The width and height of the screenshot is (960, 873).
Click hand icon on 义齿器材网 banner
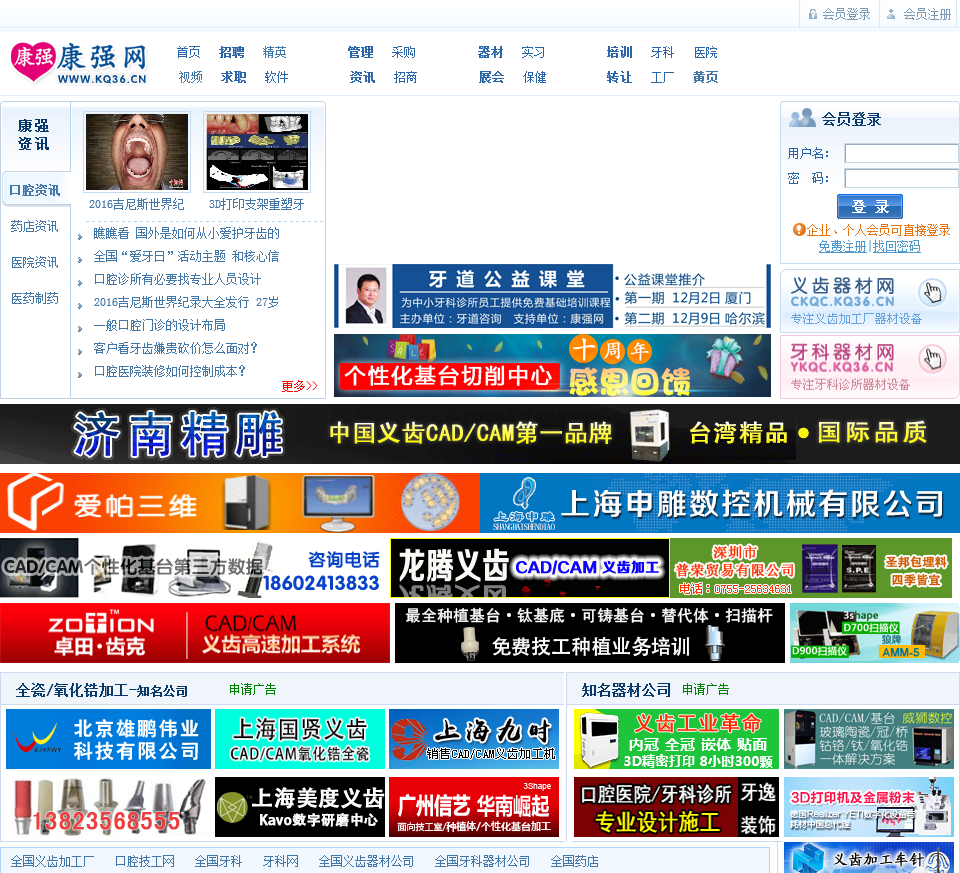click(932, 292)
